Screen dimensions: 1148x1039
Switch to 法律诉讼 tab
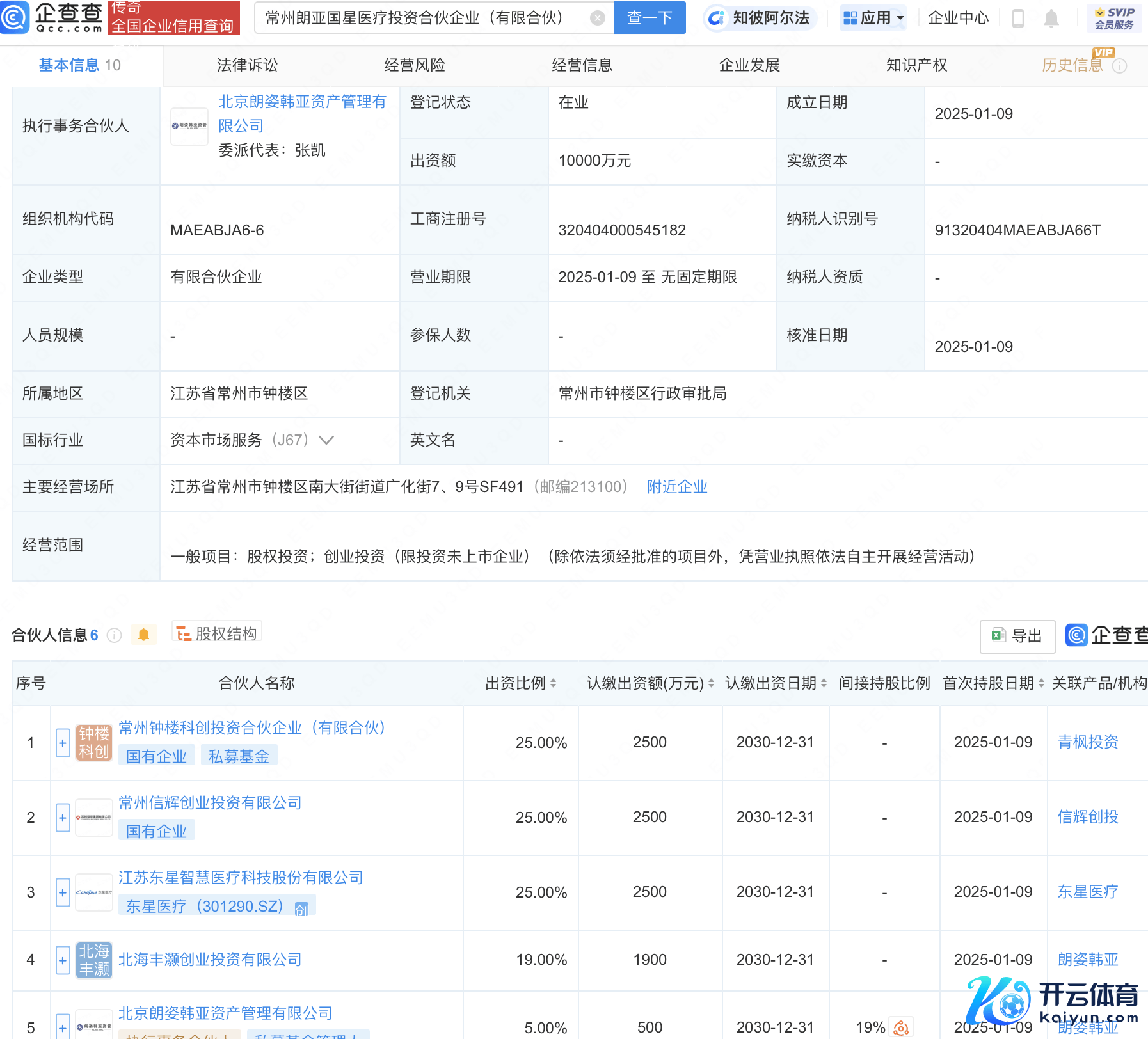pyautogui.click(x=247, y=65)
